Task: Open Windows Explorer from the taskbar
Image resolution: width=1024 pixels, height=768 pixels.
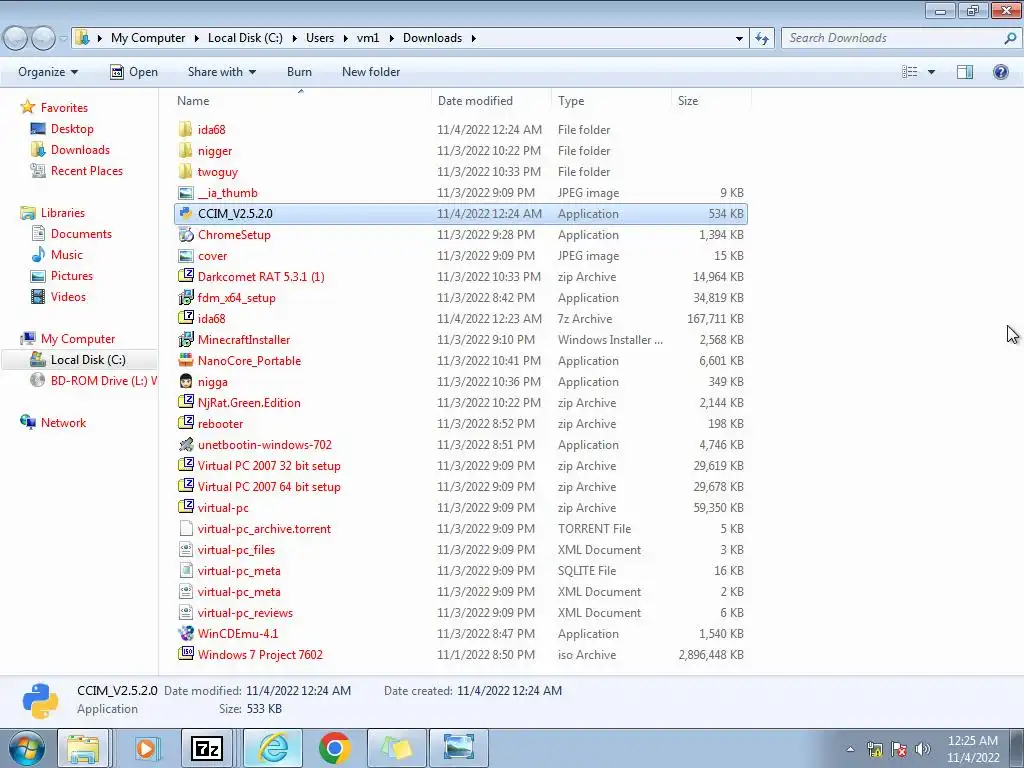Action: pos(83,748)
